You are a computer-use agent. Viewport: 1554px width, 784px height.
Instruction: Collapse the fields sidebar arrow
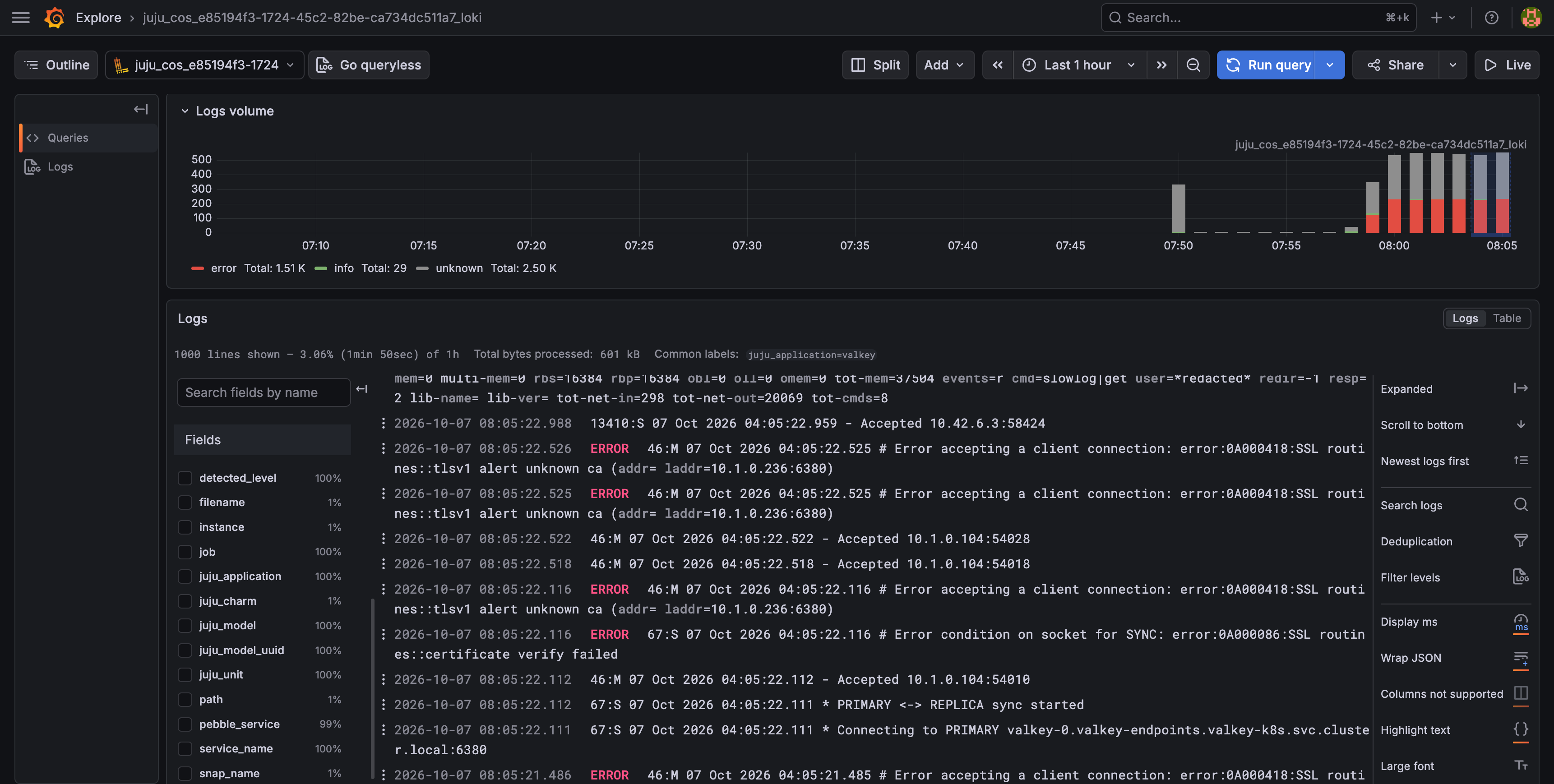[x=362, y=389]
